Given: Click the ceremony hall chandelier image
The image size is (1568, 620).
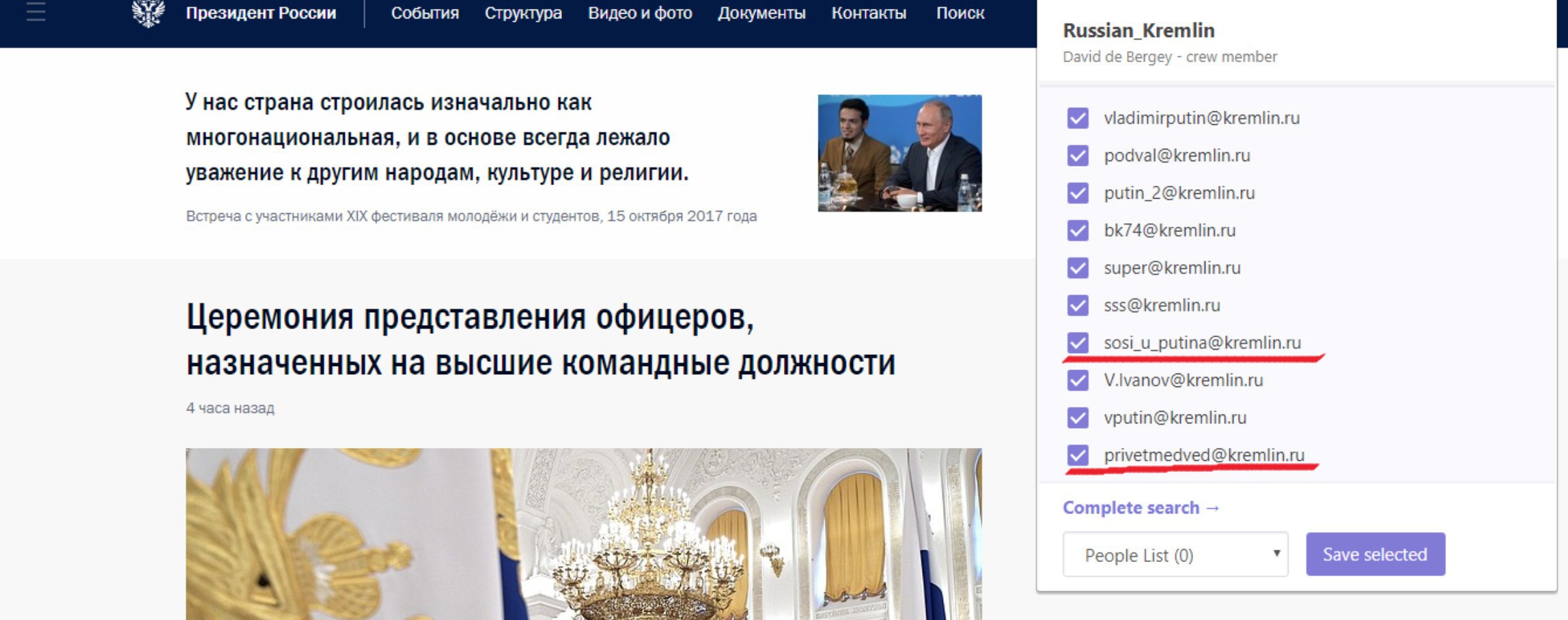Looking at the screenshot, I should coord(584,534).
